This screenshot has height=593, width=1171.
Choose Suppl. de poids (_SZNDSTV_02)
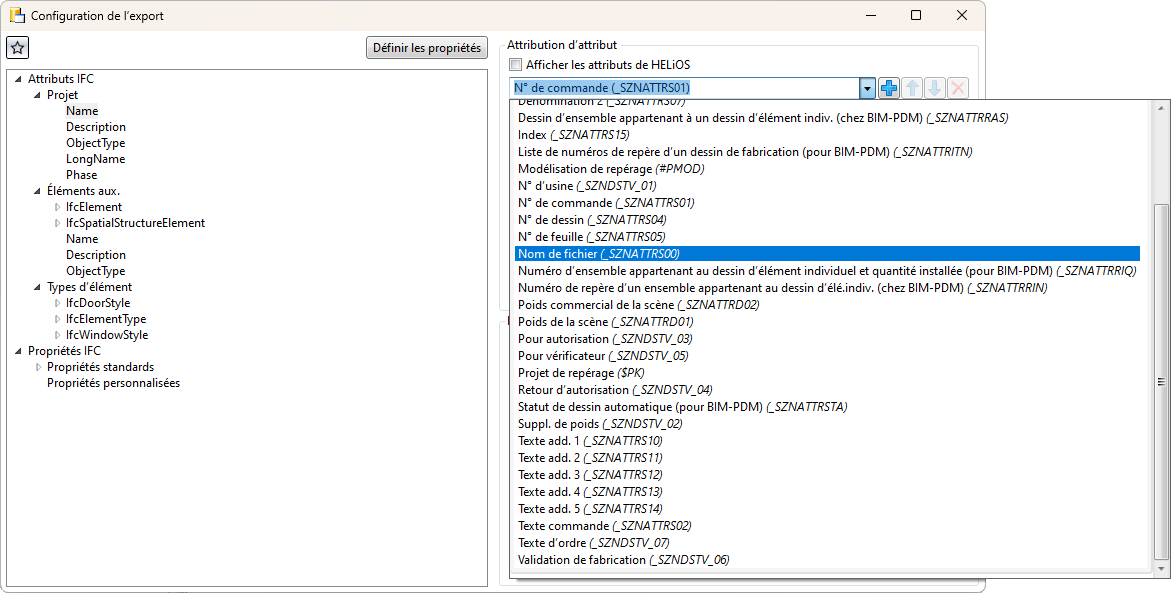point(600,425)
